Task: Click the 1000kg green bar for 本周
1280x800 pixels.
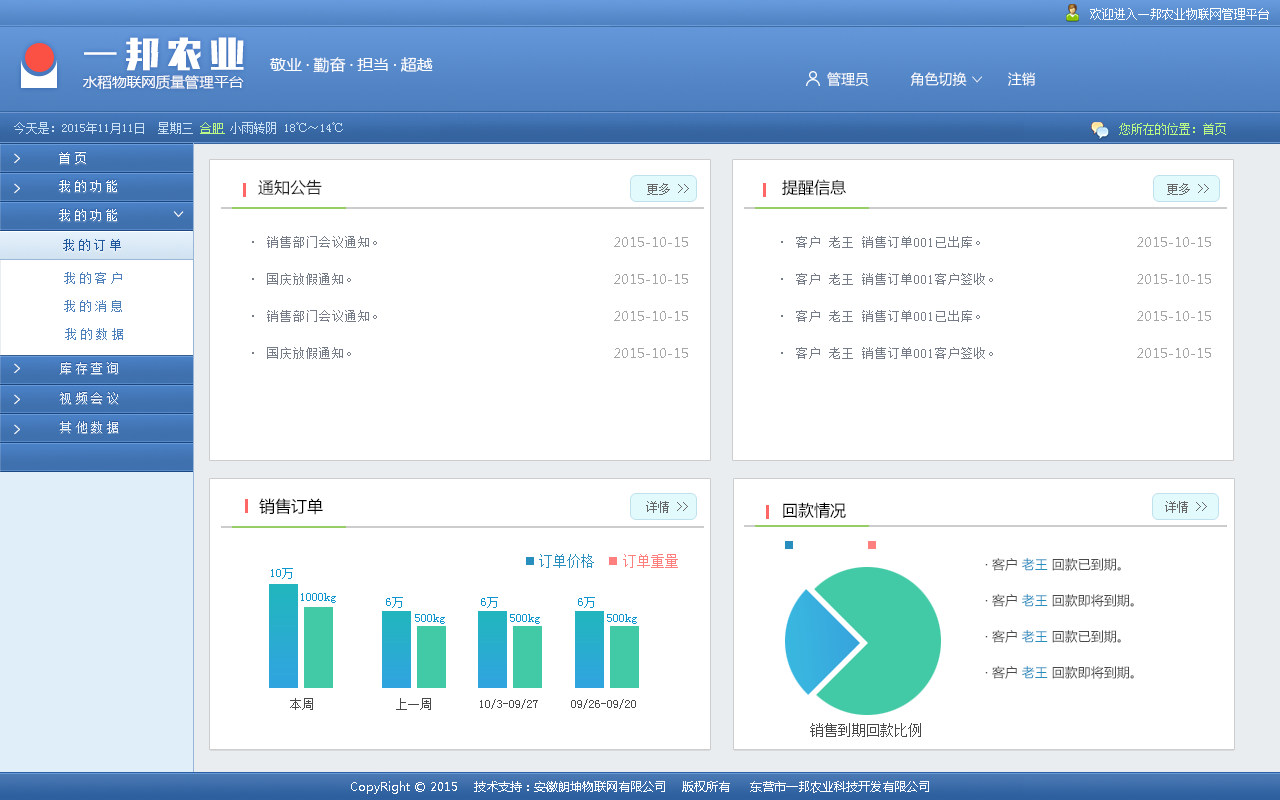Action: 318,647
